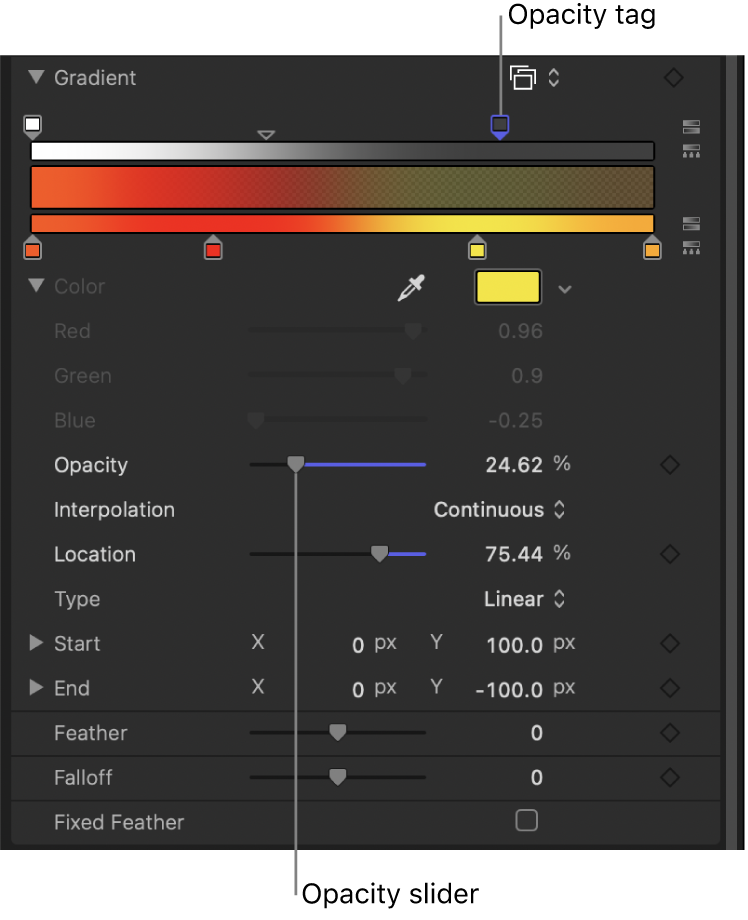Screen dimensions: 748x920
Task: Expand the End parameter group
Action: coord(37,688)
